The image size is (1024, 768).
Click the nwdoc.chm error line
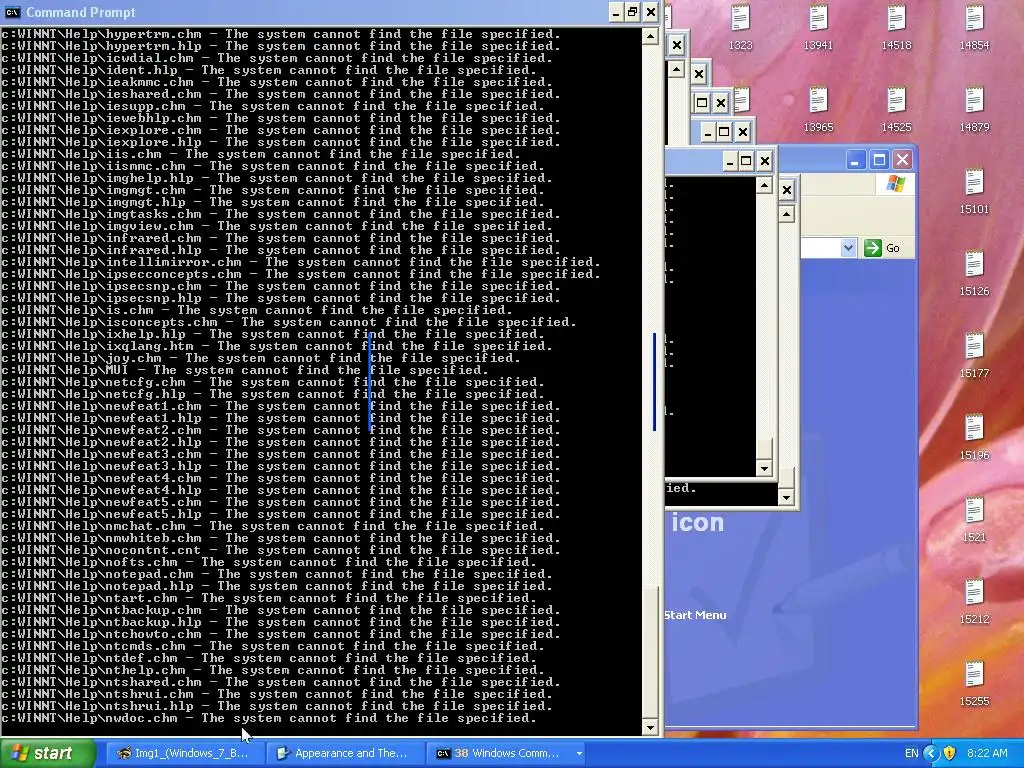(269, 718)
